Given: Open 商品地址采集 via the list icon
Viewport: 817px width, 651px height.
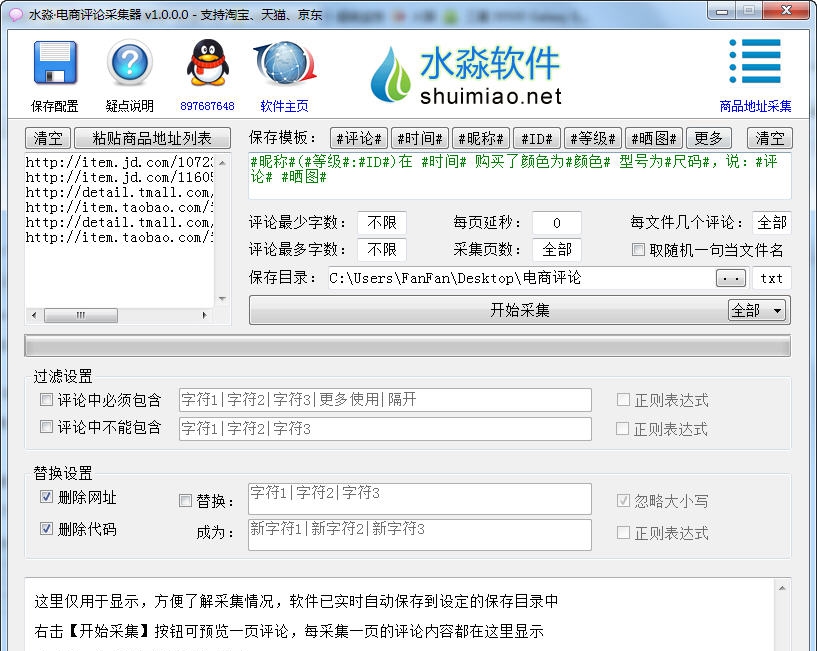Looking at the screenshot, I should coord(755,62).
